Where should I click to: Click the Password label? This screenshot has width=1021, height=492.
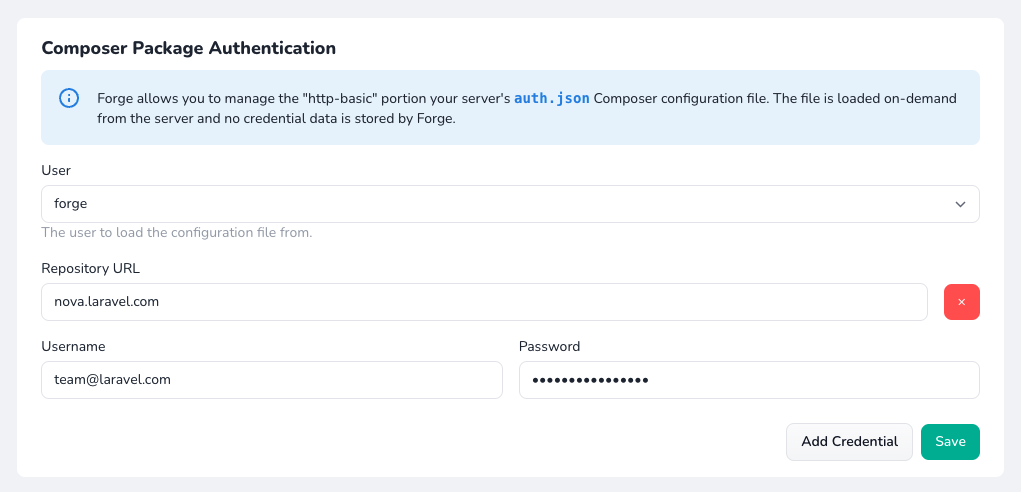(549, 346)
